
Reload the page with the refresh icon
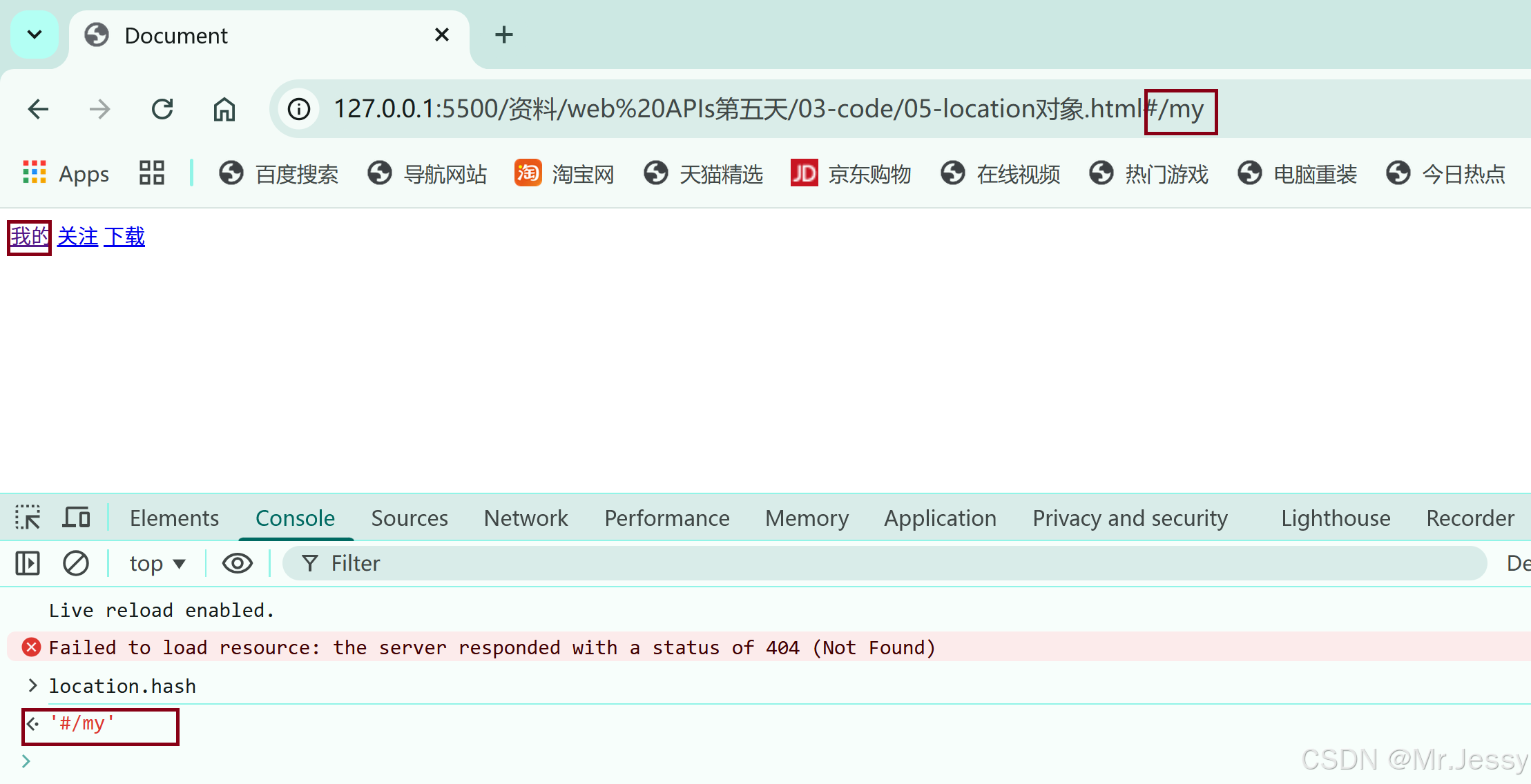click(x=162, y=109)
